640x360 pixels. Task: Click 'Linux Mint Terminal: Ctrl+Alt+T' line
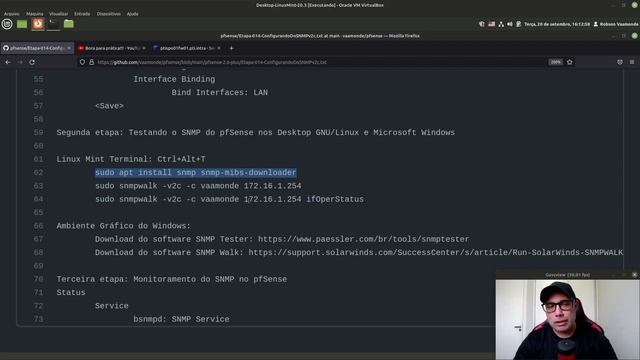[131, 159]
